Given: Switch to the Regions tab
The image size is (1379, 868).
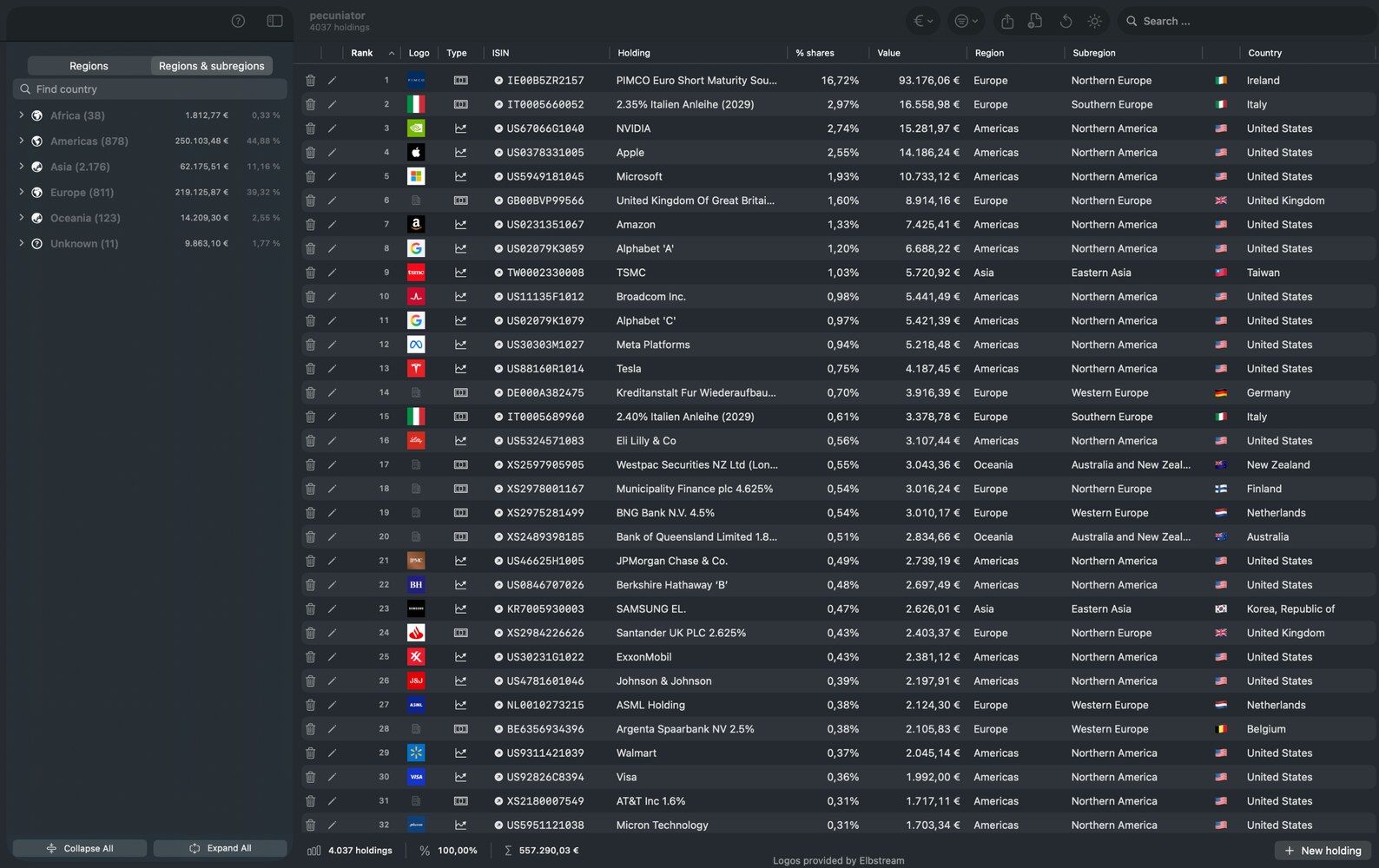Looking at the screenshot, I should pos(89,66).
